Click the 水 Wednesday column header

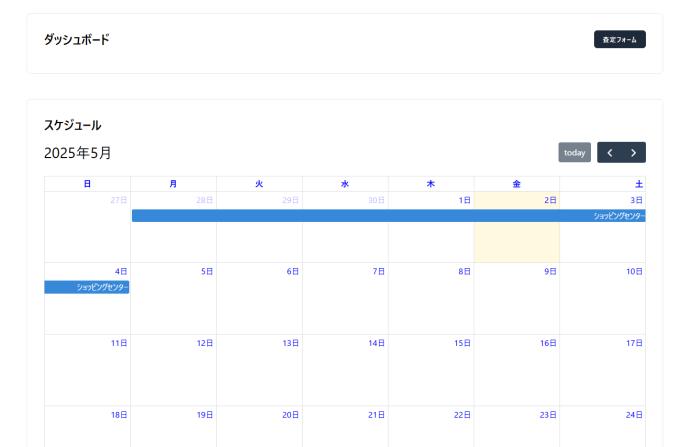345,184
